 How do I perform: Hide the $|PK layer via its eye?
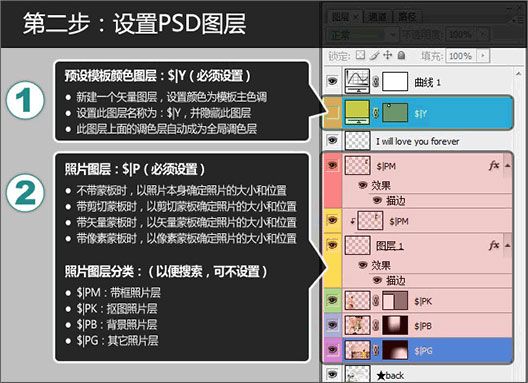click(x=332, y=300)
